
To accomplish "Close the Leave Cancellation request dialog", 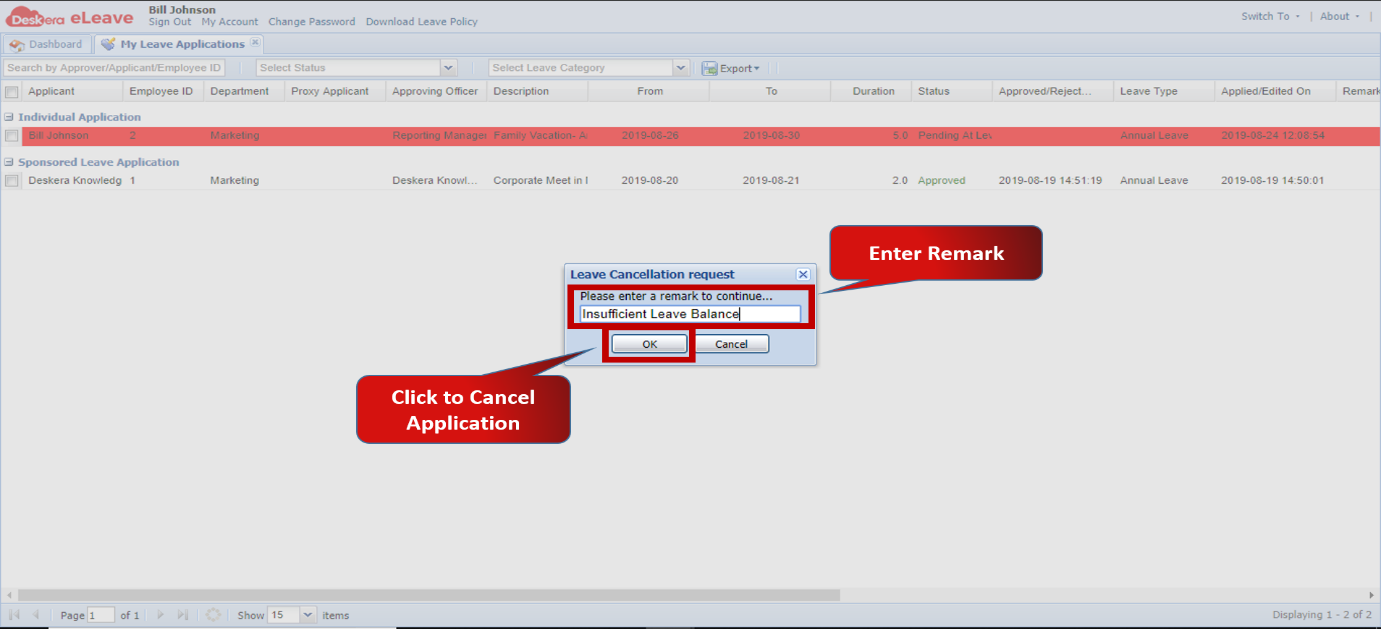I will point(803,274).
